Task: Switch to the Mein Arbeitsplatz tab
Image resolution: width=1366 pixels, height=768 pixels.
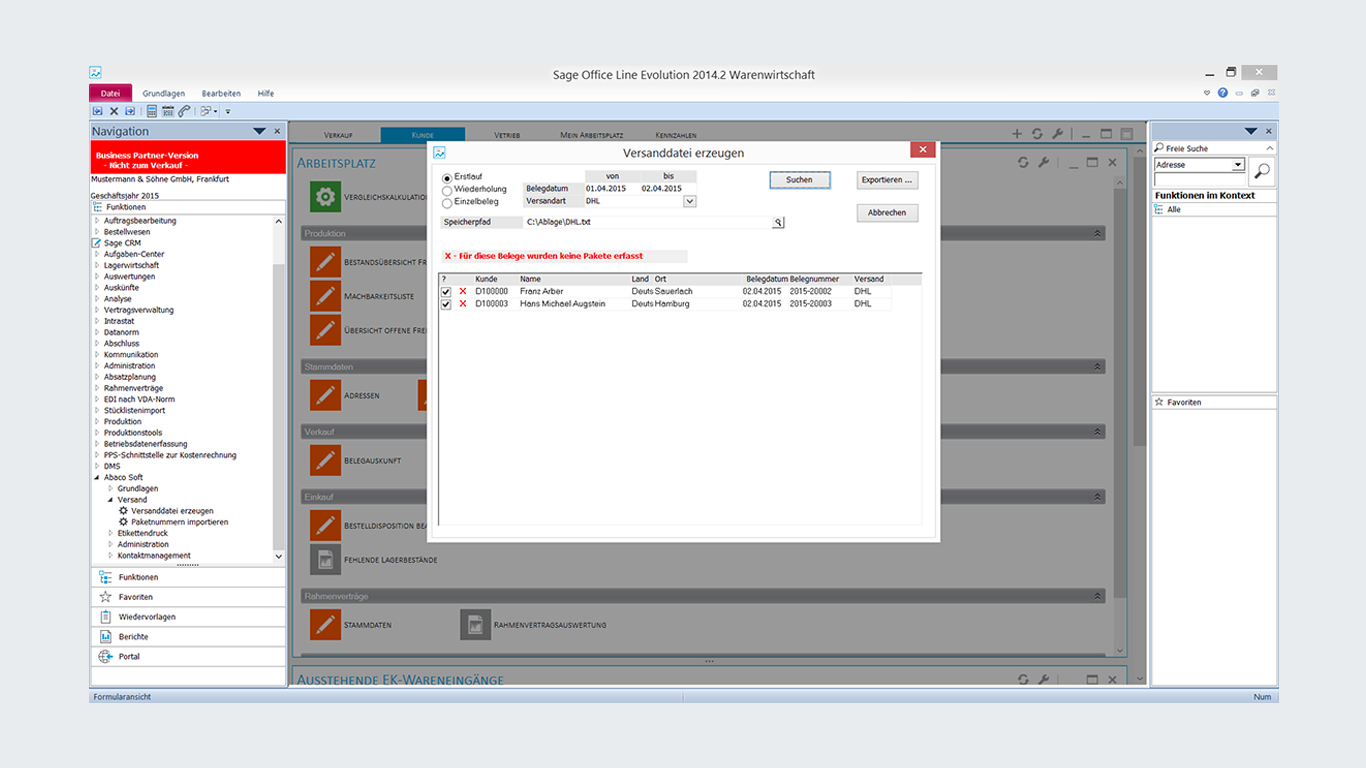Action: 592,134
